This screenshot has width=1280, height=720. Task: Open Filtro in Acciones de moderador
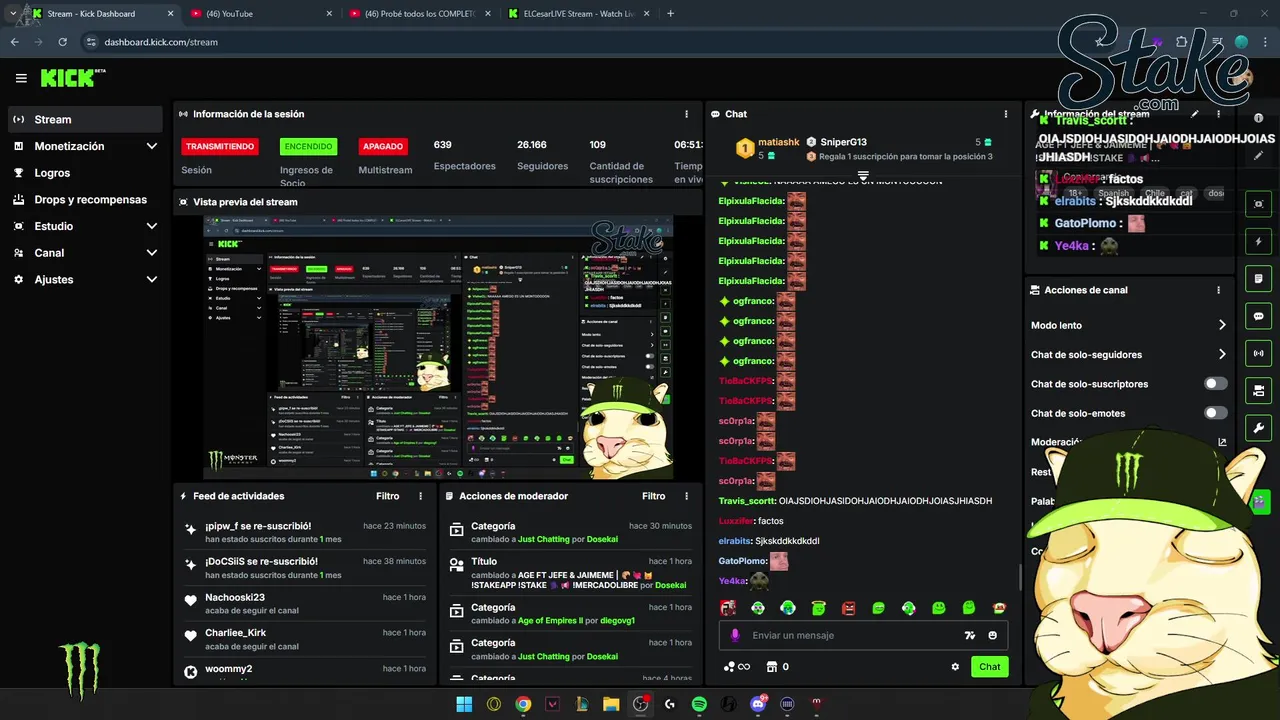click(x=653, y=496)
